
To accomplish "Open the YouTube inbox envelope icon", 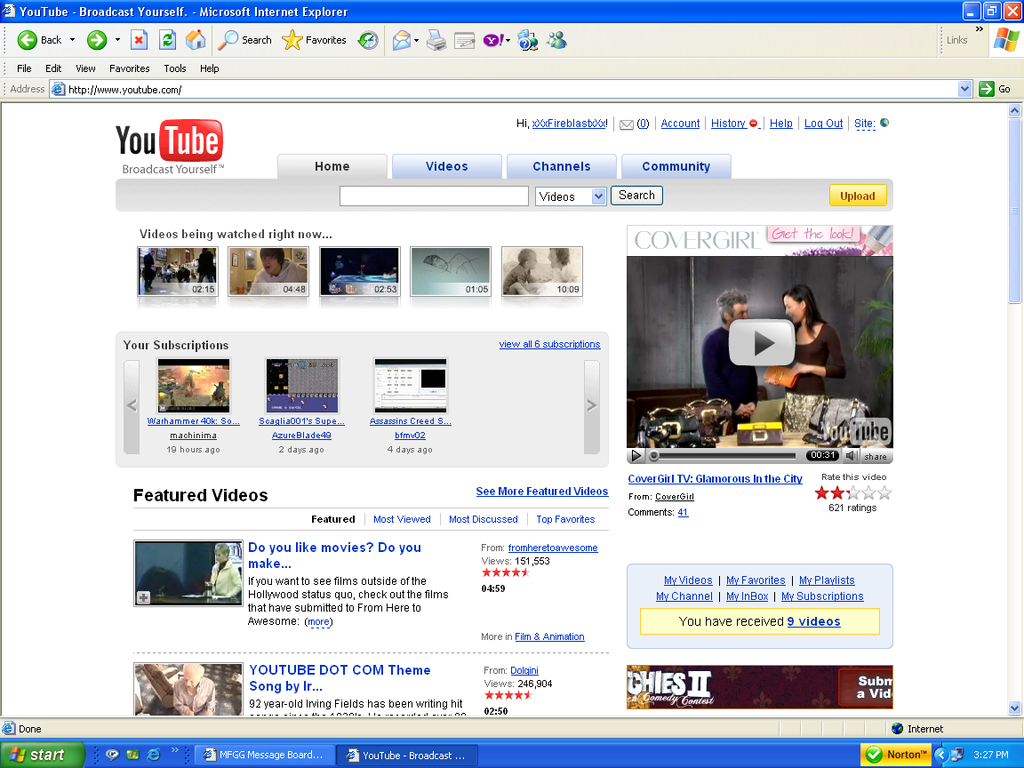I will [627, 124].
